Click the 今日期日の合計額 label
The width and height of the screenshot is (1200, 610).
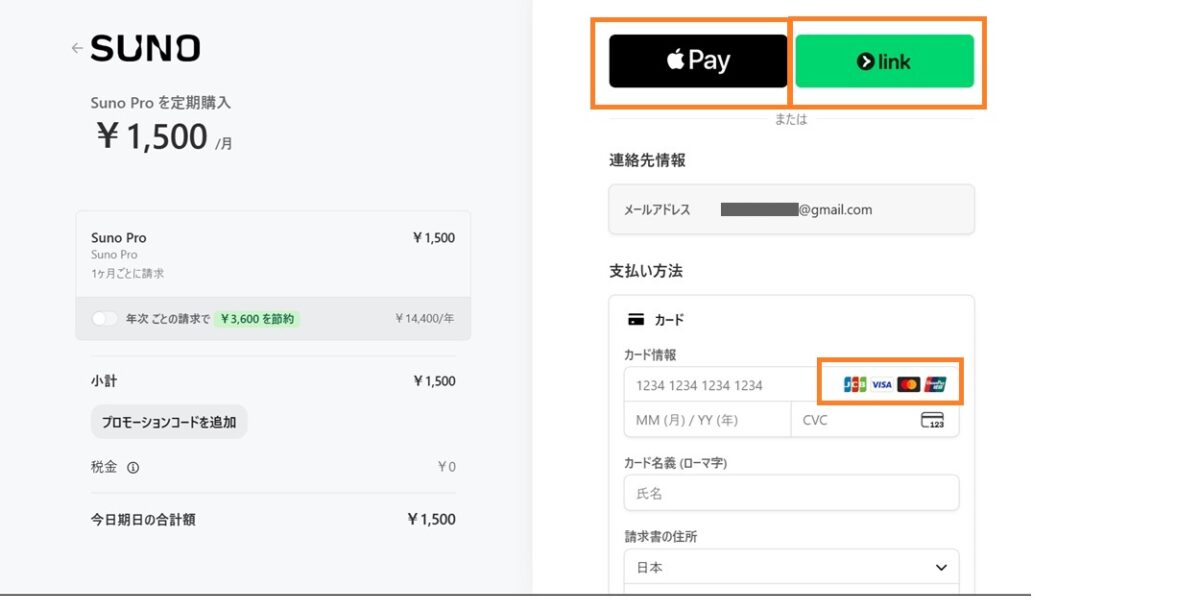tap(143, 519)
